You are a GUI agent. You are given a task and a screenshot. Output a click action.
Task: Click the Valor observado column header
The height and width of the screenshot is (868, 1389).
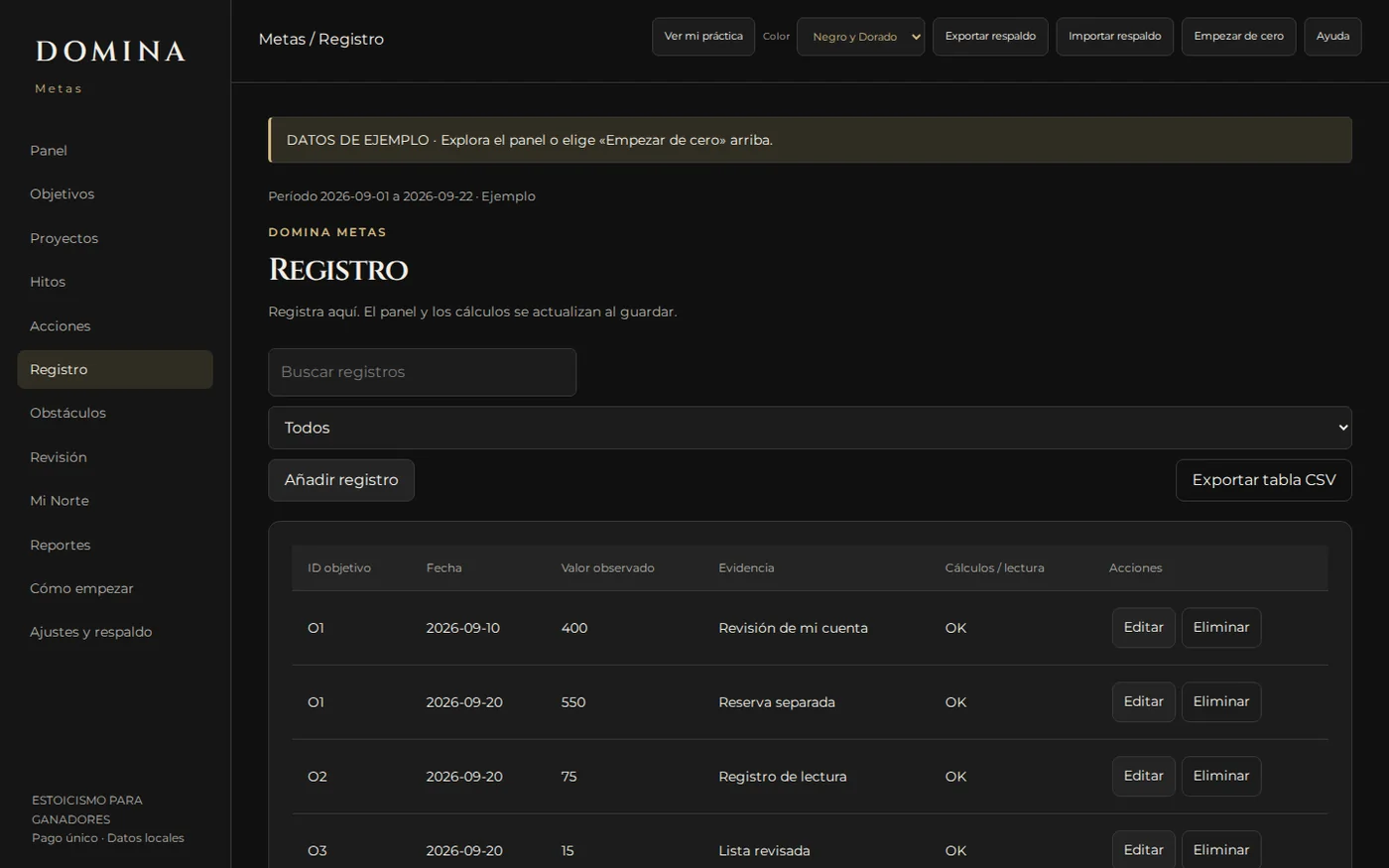(607, 568)
